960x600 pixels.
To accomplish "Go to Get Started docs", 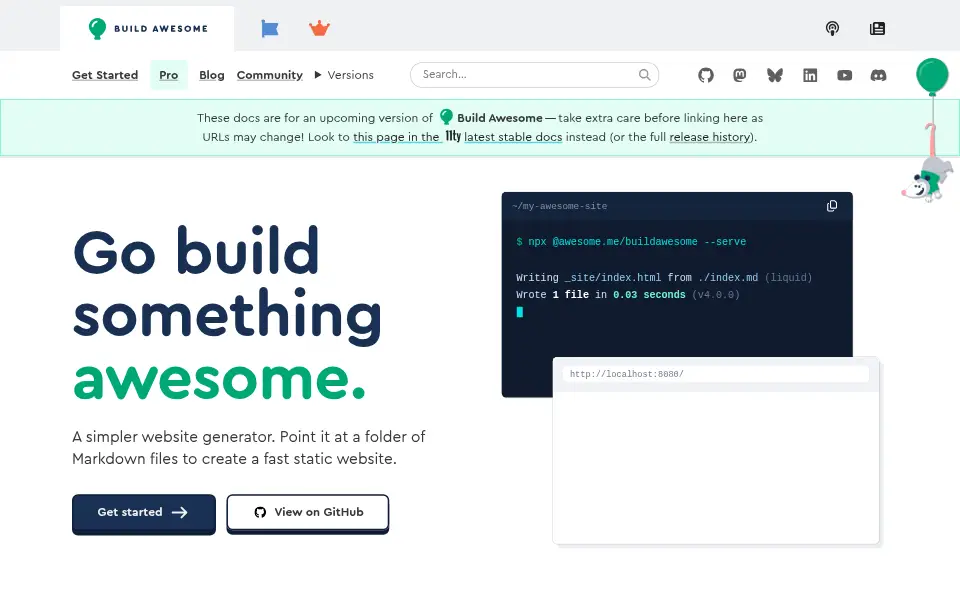I will click(105, 75).
